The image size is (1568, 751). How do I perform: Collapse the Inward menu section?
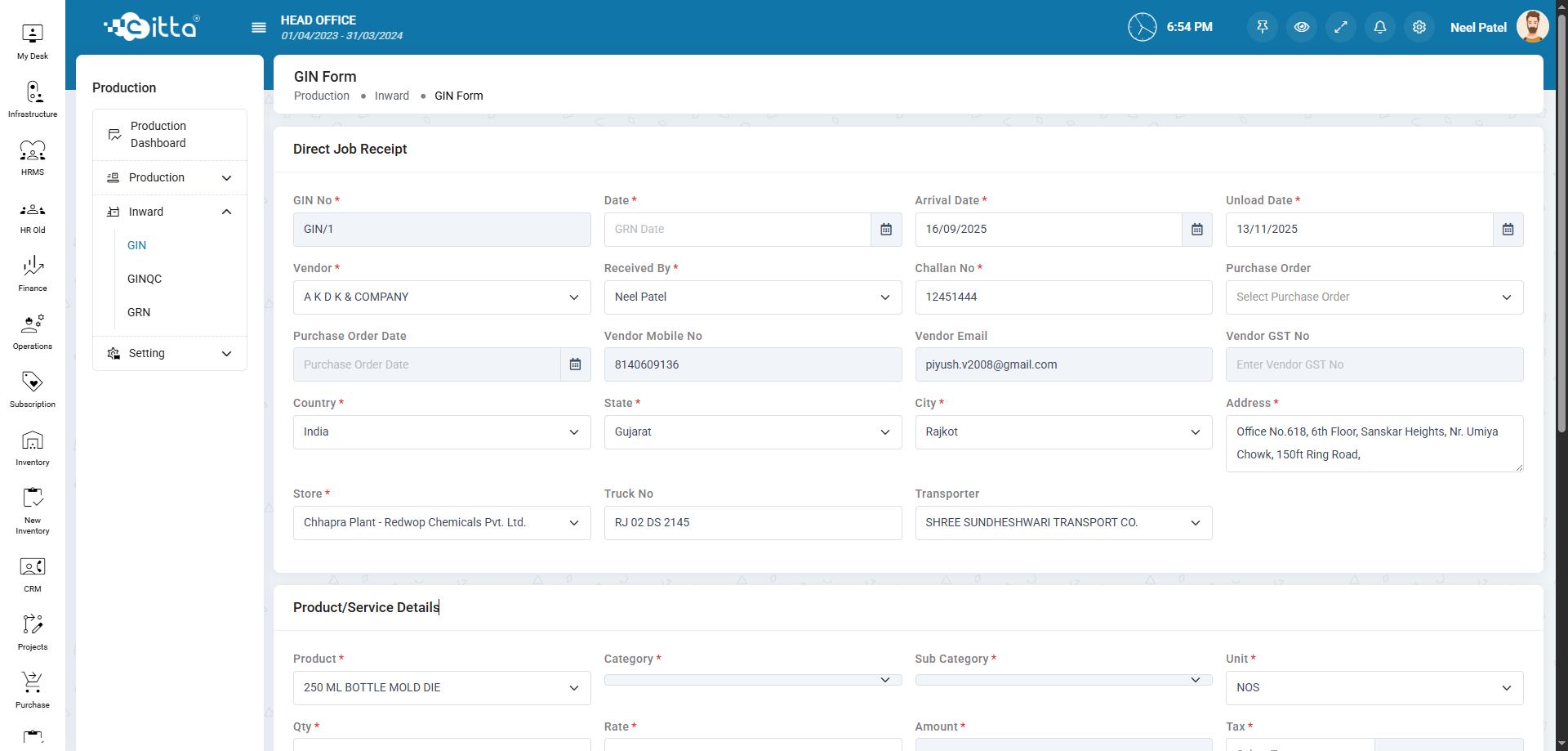(x=226, y=212)
